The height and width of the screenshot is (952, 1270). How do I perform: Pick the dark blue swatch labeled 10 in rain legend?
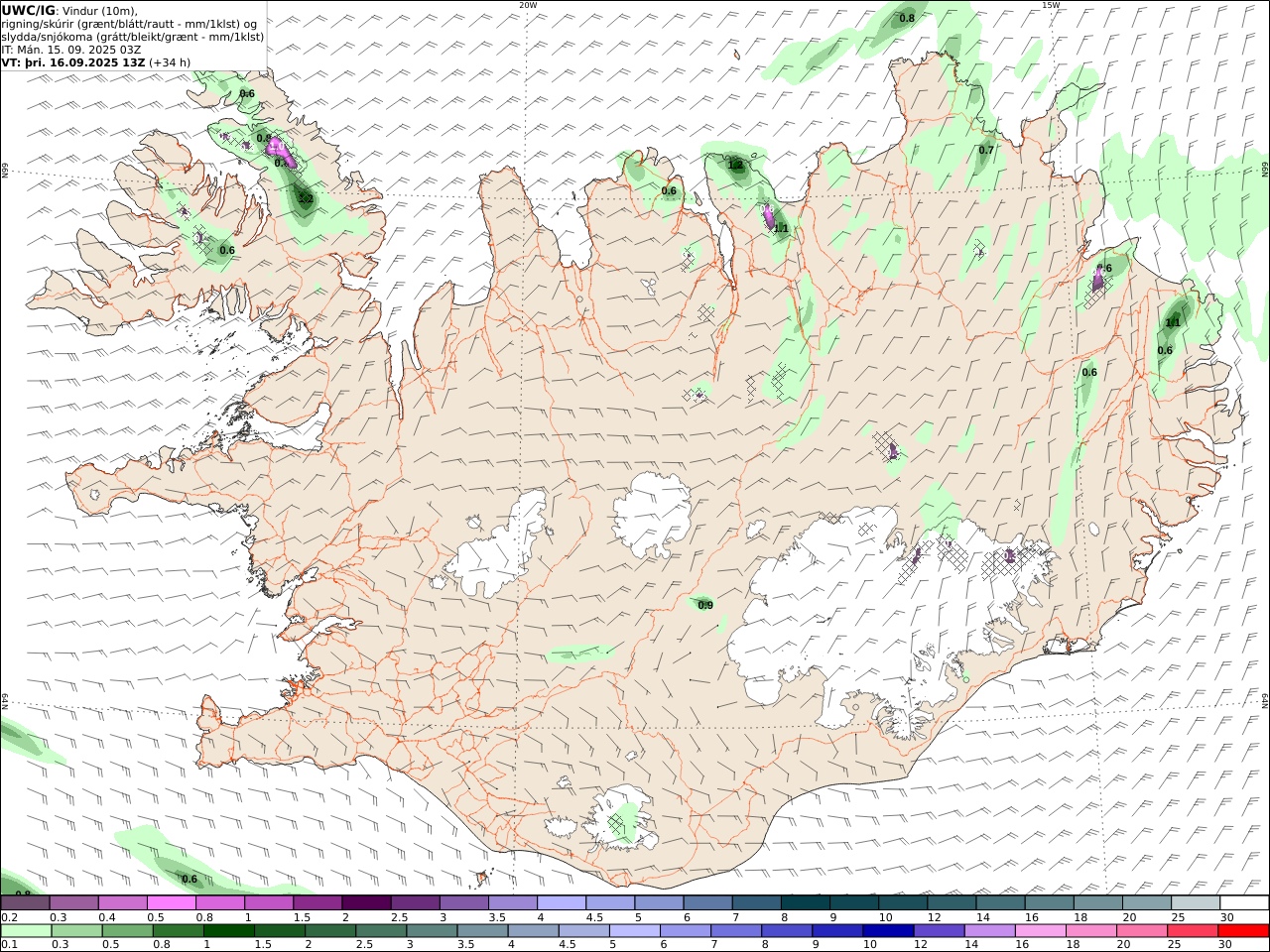coord(890,931)
